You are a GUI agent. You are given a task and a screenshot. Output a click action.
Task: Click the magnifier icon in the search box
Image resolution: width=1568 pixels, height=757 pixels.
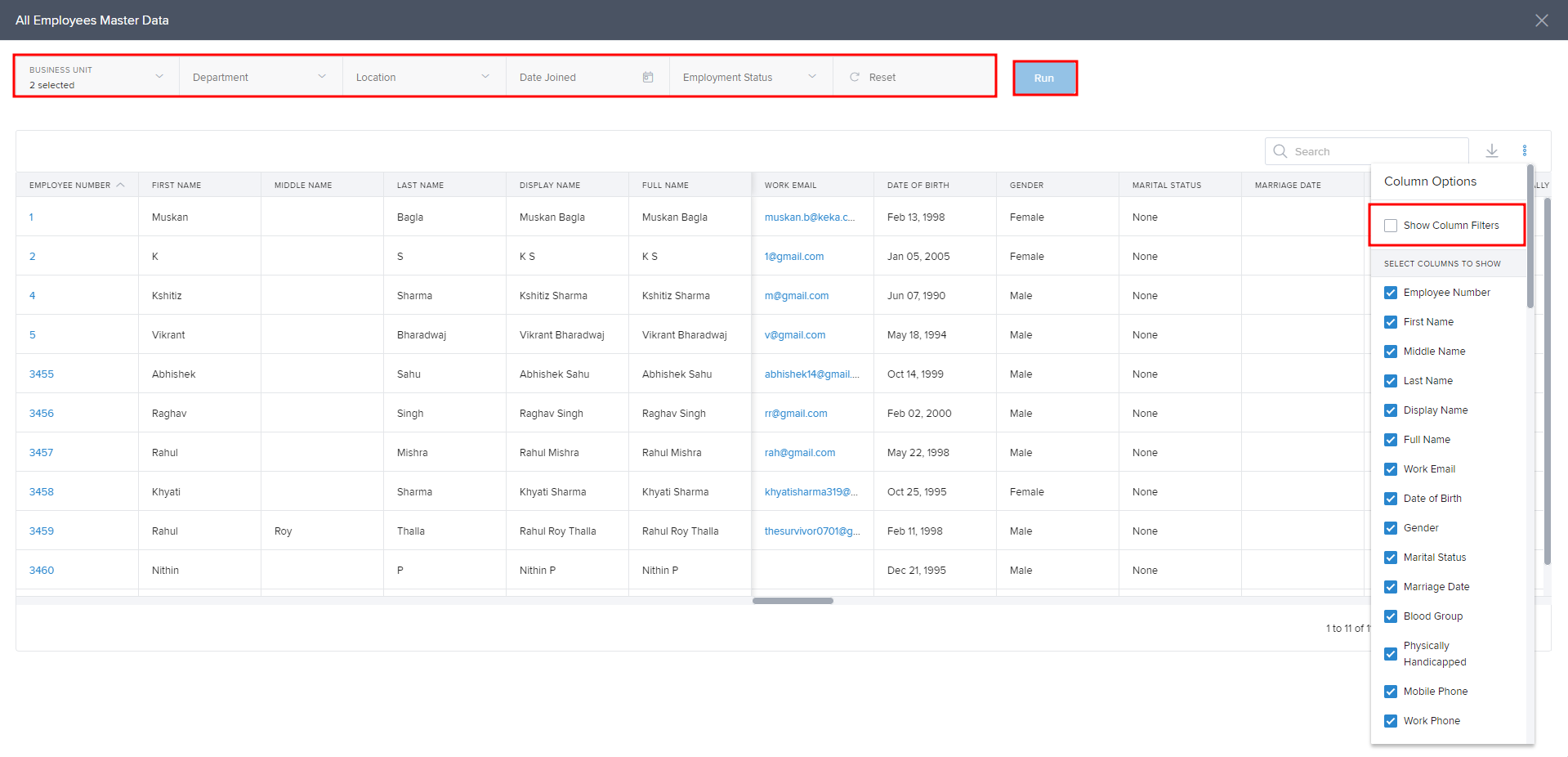[x=1280, y=151]
